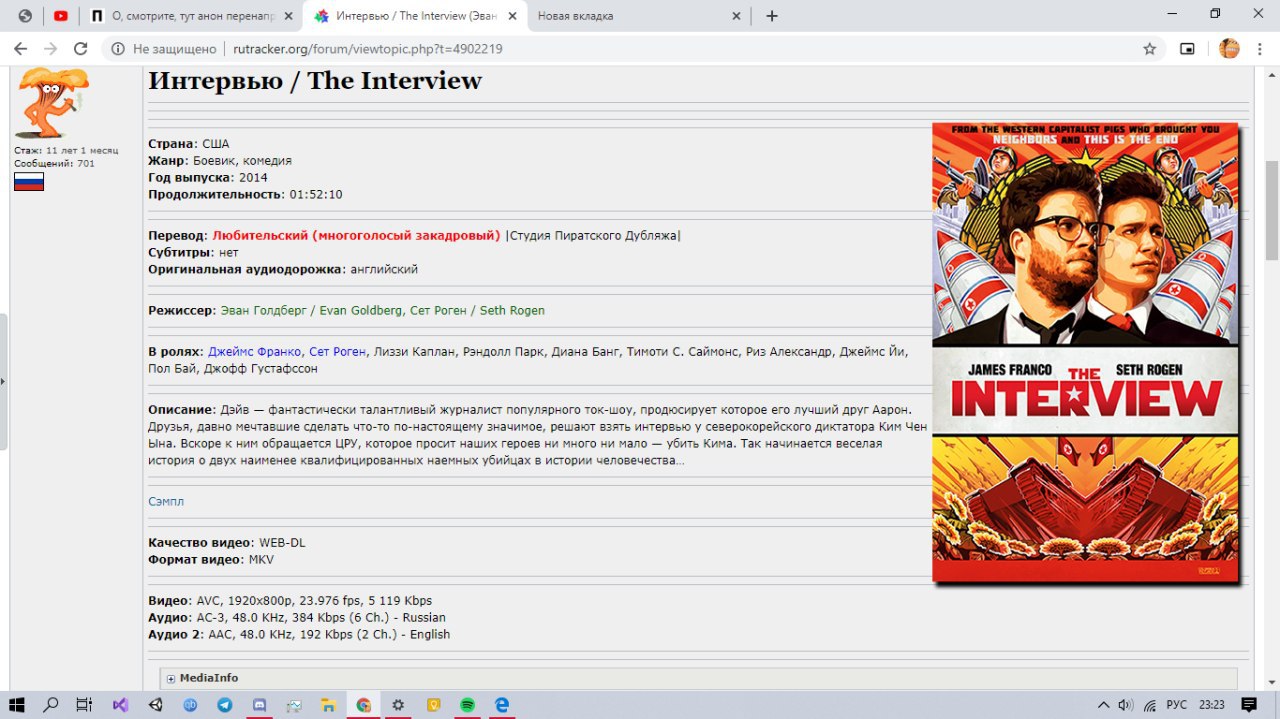The height and width of the screenshot is (719, 1280).
Task: Open the Сет Роген actor link in cast
Action: point(337,351)
